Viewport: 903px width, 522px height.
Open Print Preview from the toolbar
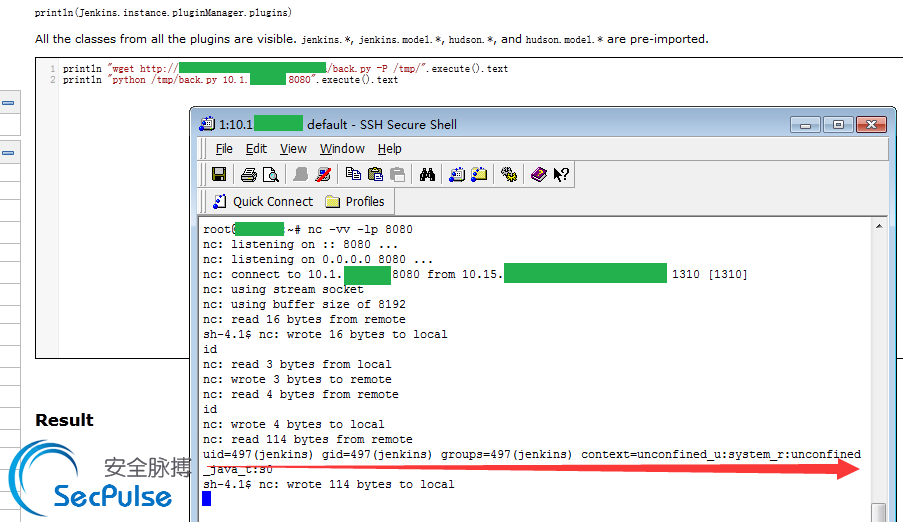pos(271,175)
